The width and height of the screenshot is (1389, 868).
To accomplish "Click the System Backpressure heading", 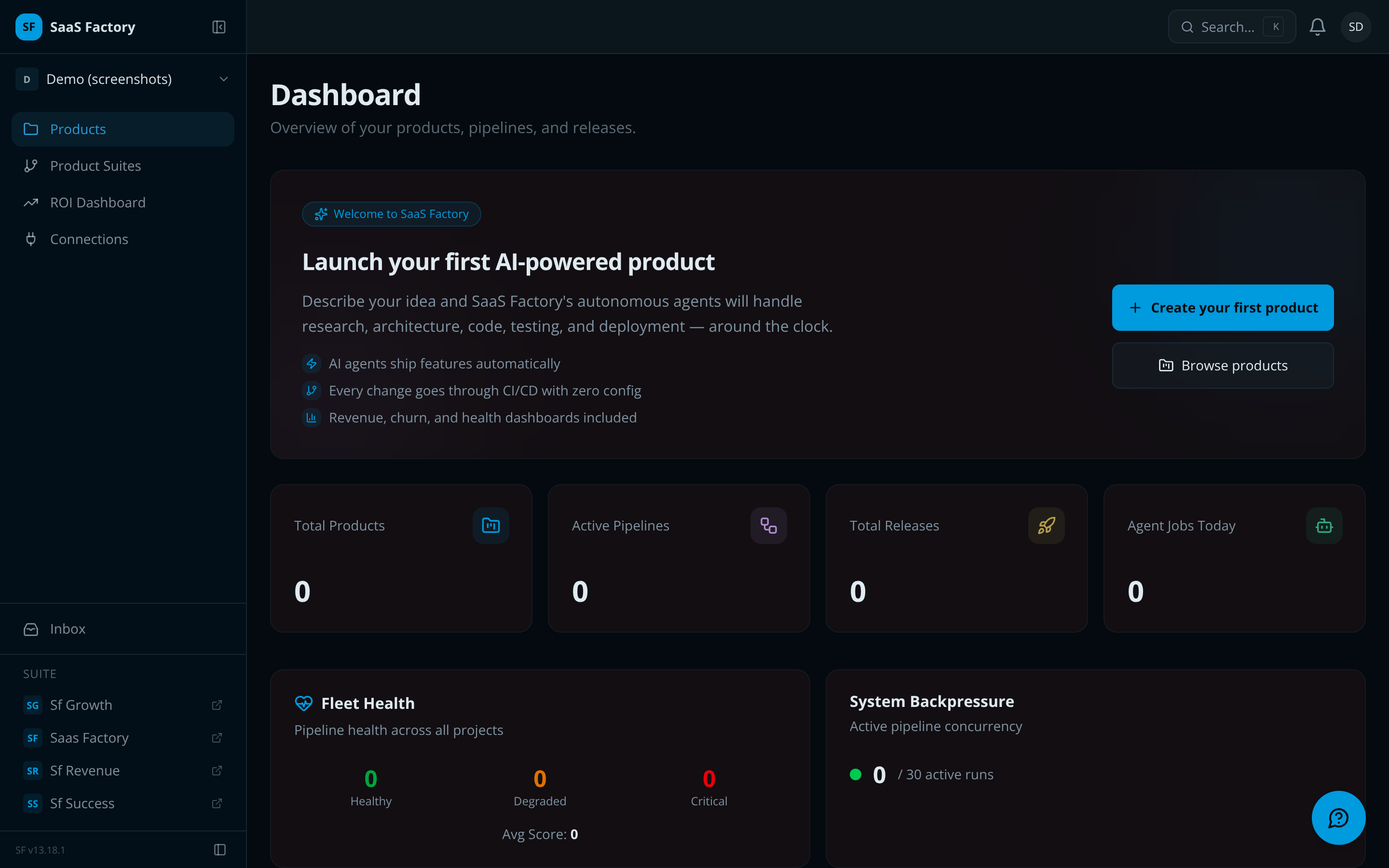I will 932,702.
